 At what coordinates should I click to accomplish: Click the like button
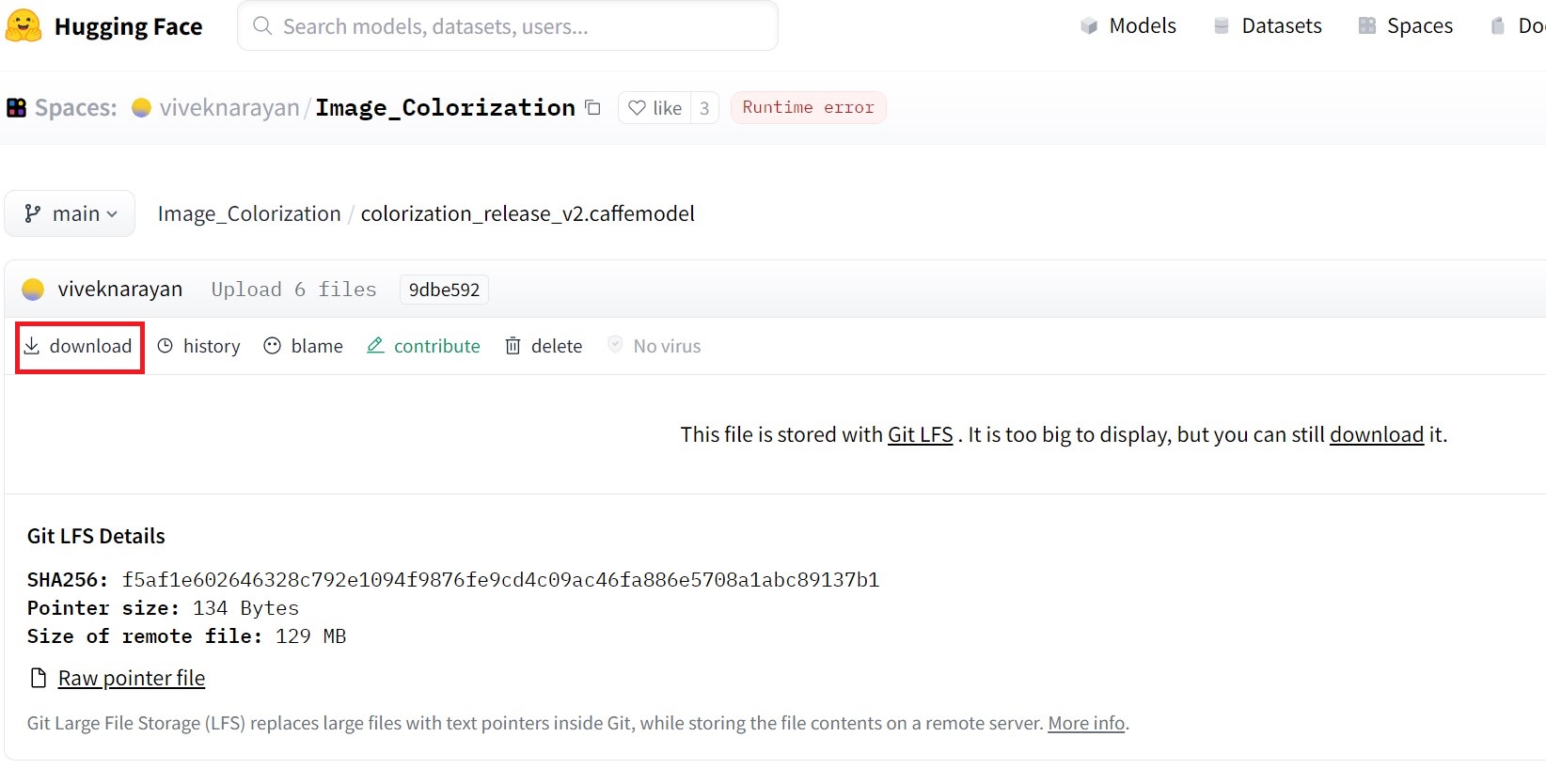655,108
